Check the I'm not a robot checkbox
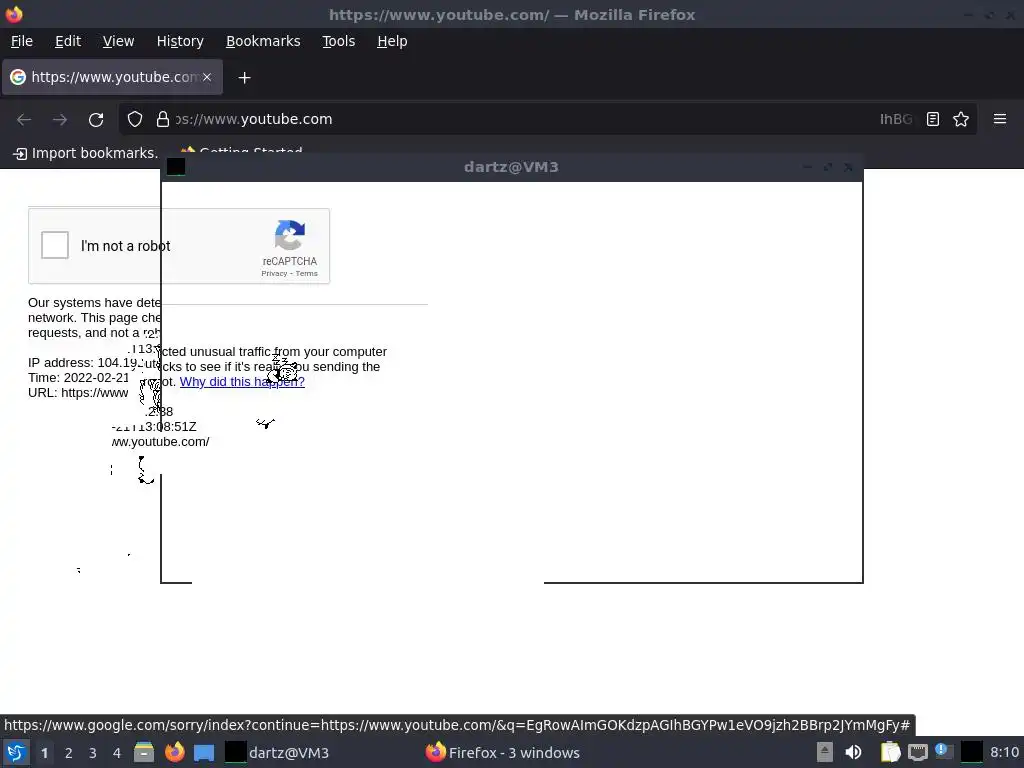Image resolution: width=1024 pixels, height=768 pixels. [x=55, y=246]
